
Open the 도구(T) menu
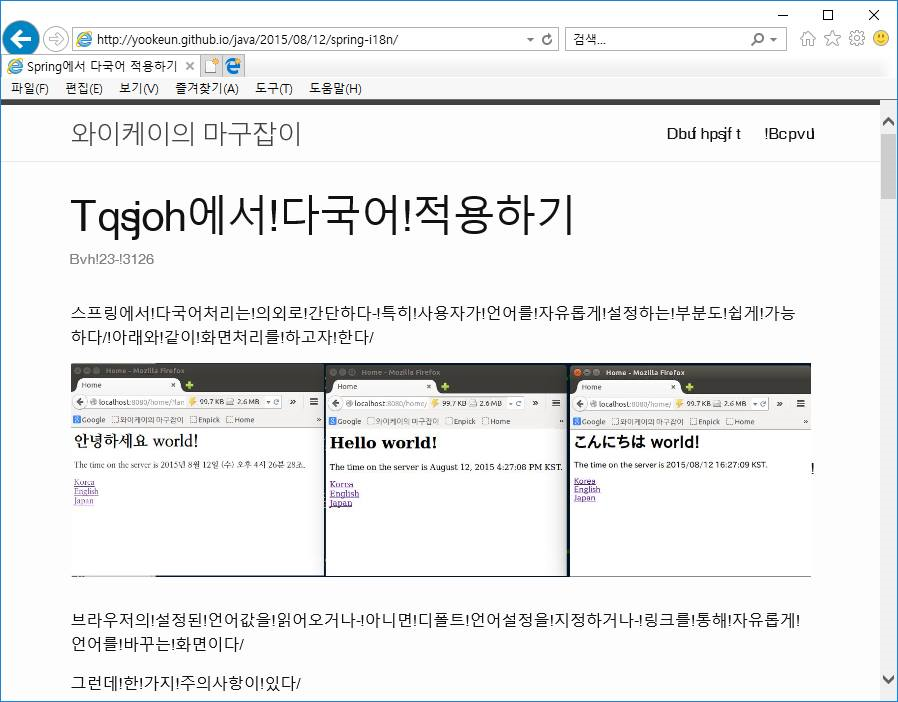click(273, 89)
